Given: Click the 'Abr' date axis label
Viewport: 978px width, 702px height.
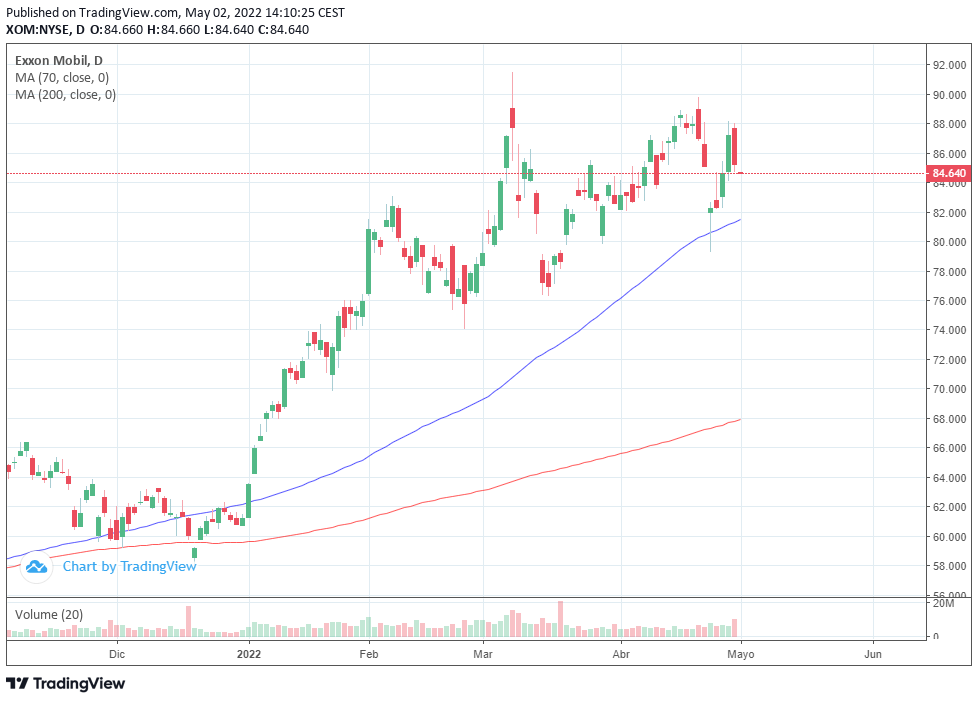Looking at the screenshot, I should [621, 654].
